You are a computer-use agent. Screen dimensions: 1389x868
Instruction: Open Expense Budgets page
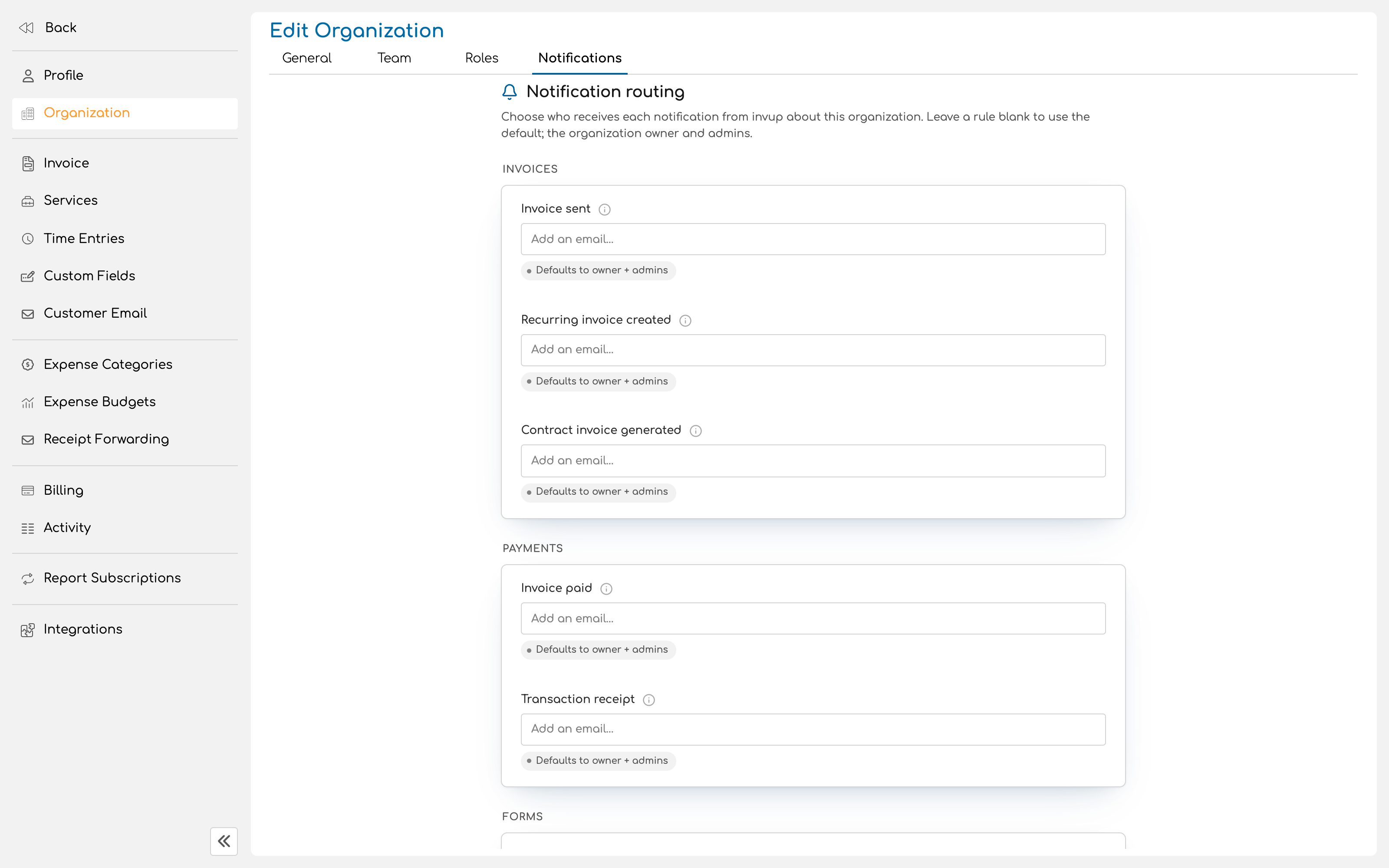(125, 402)
